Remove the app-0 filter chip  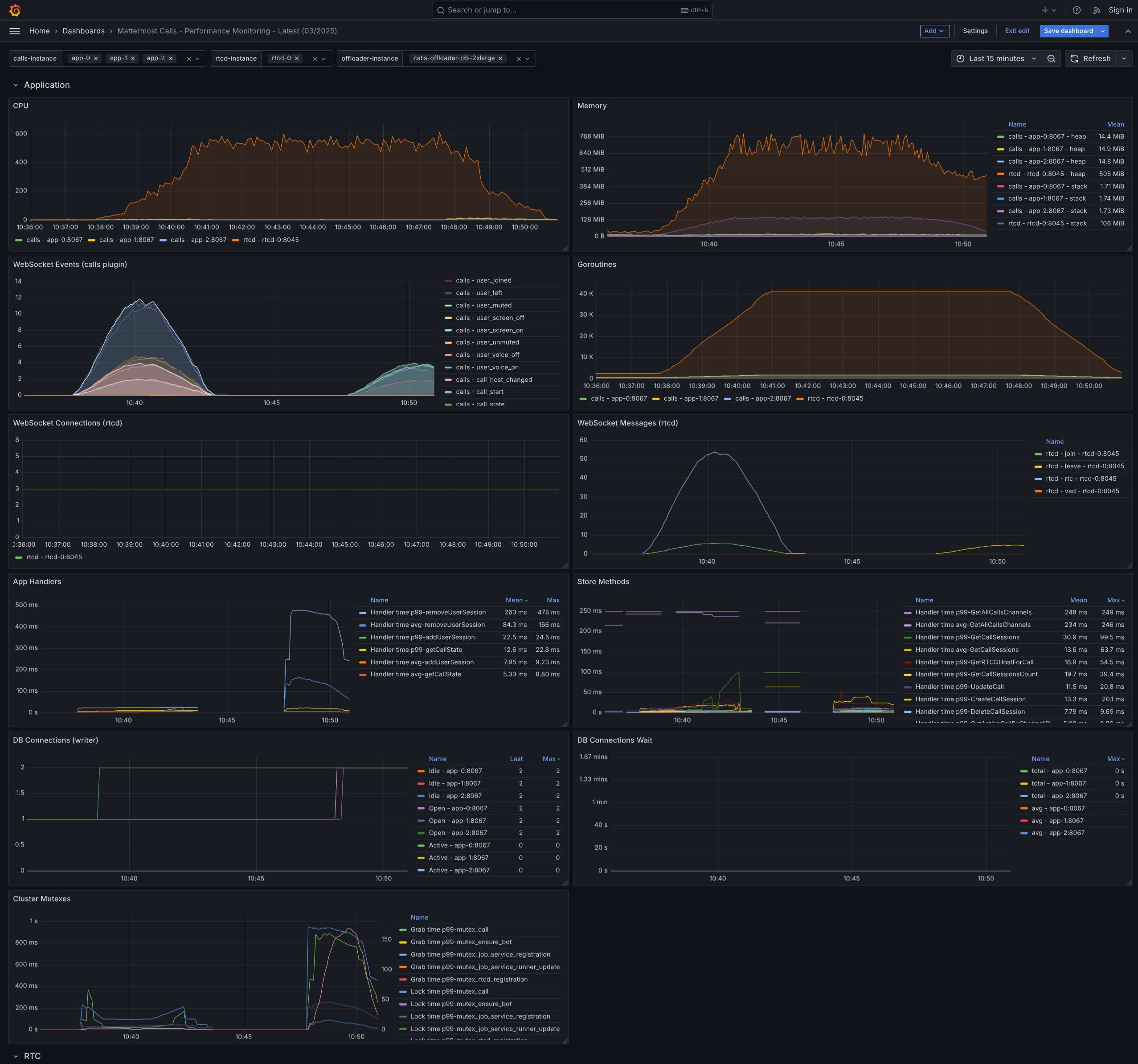(96, 58)
